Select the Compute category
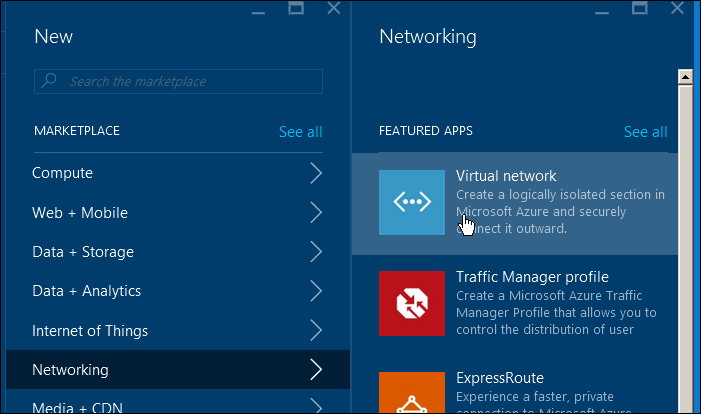 (x=178, y=173)
